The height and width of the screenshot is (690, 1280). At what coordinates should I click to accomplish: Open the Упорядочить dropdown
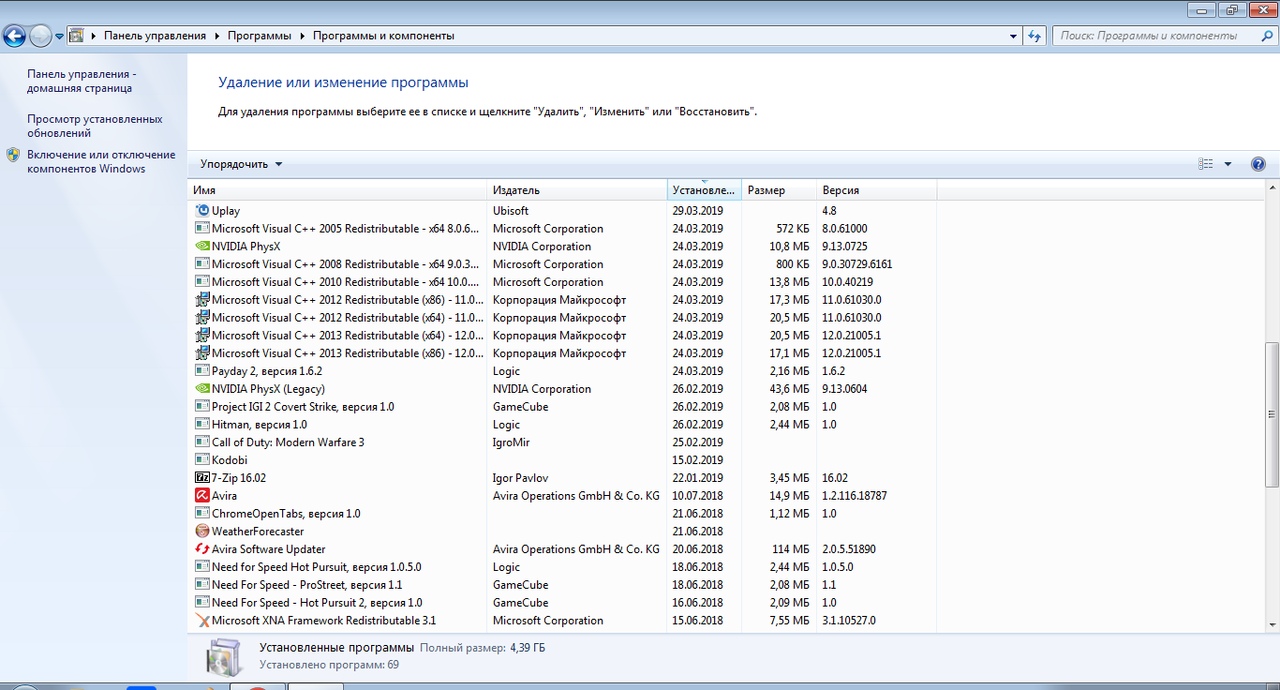(x=241, y=164)
